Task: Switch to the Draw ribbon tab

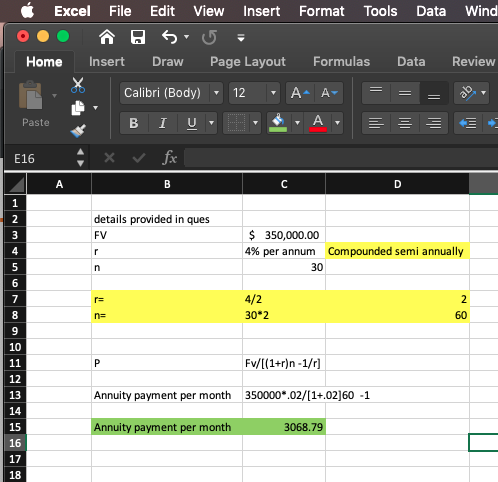Action: coord(168,62)
